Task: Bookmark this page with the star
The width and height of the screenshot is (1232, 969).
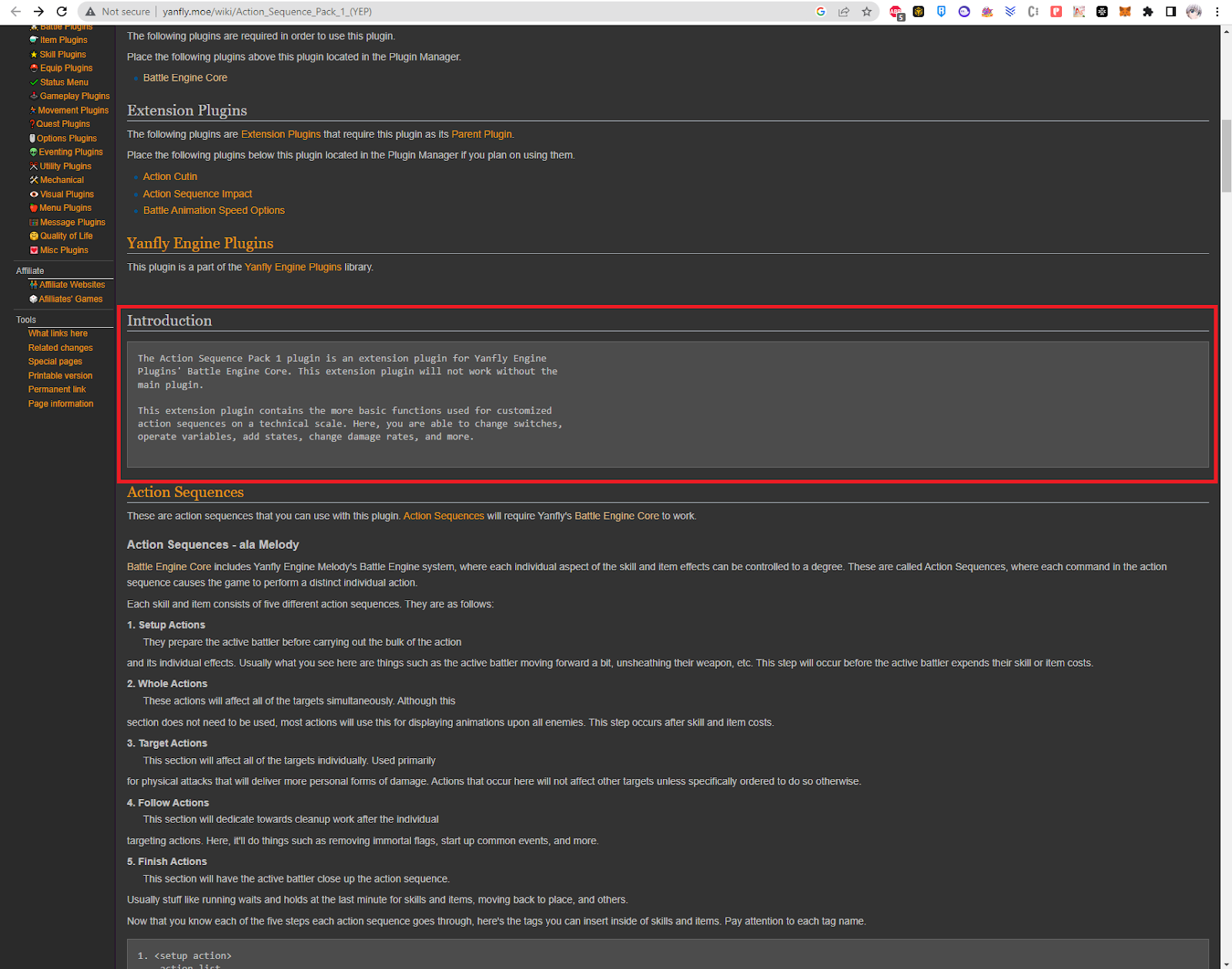Action: coord(867,12)
